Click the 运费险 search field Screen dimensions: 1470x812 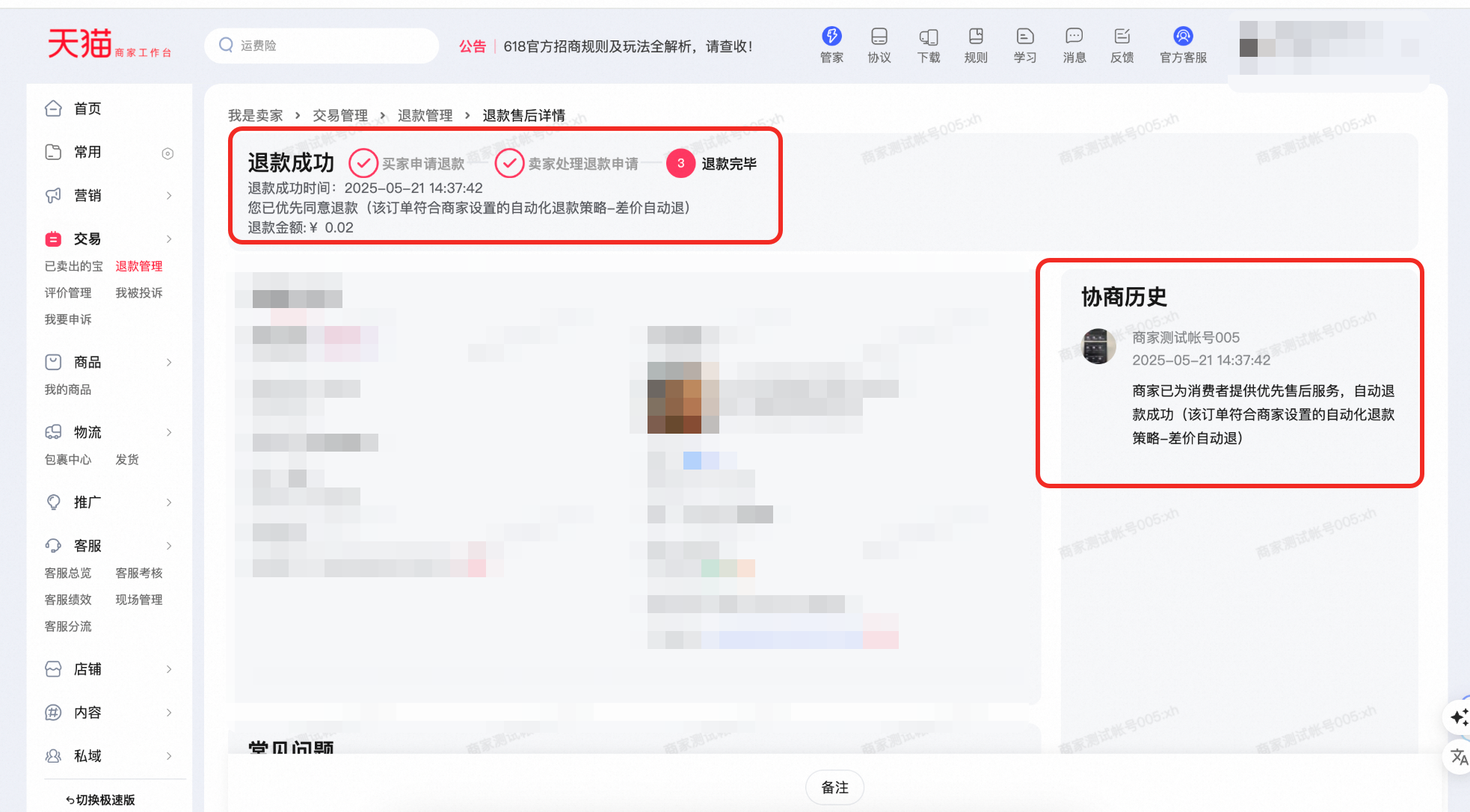point(322,45)
